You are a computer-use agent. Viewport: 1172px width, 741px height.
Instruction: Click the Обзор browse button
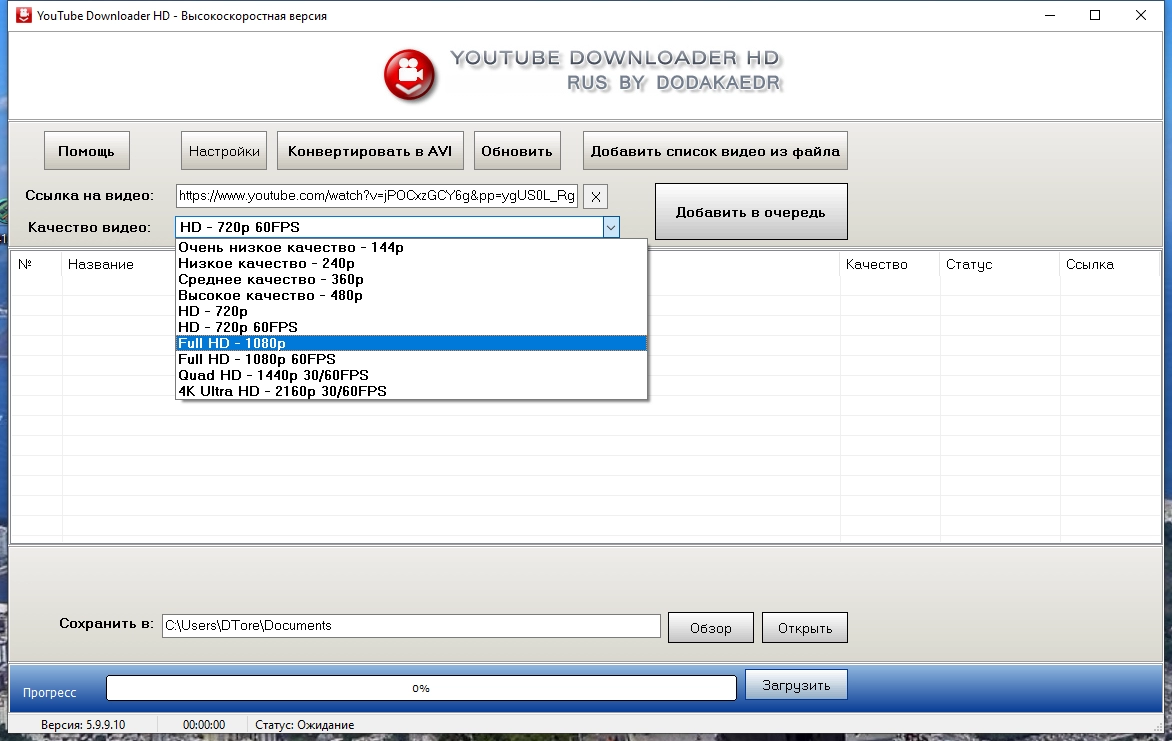pyautogui.click(x=711, y=628)
